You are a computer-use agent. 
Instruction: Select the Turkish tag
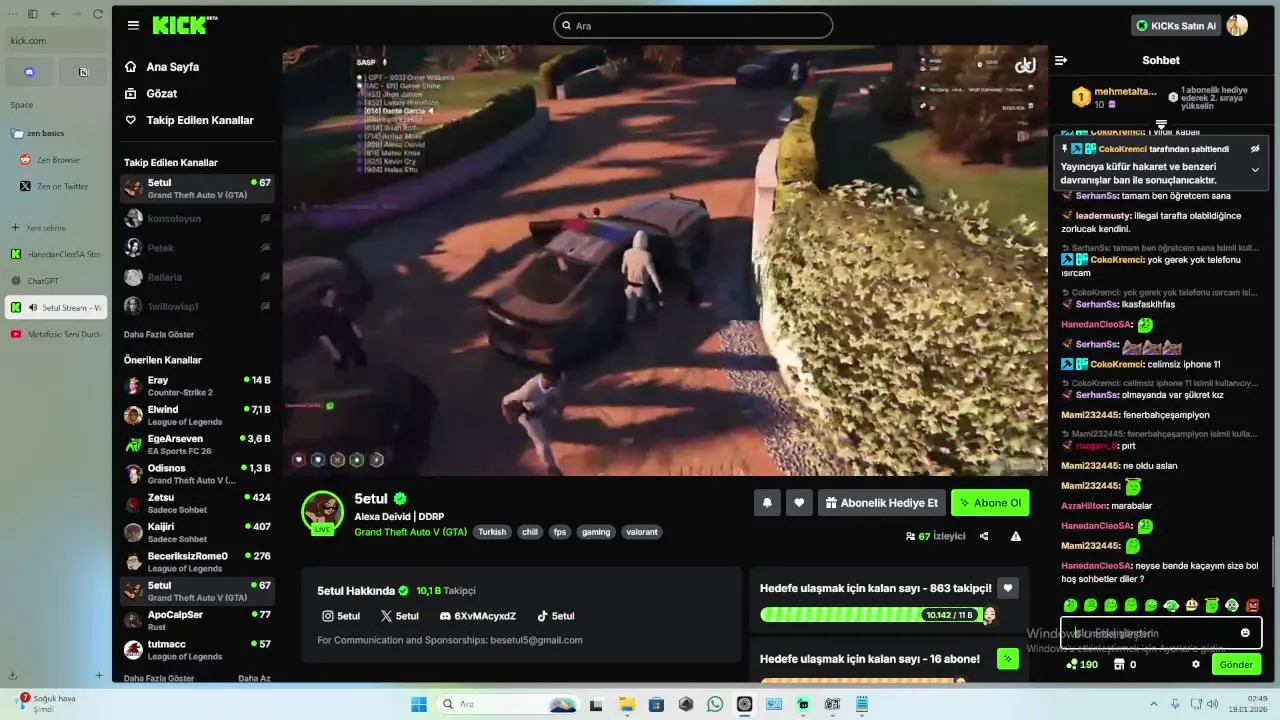pos(492,532)
